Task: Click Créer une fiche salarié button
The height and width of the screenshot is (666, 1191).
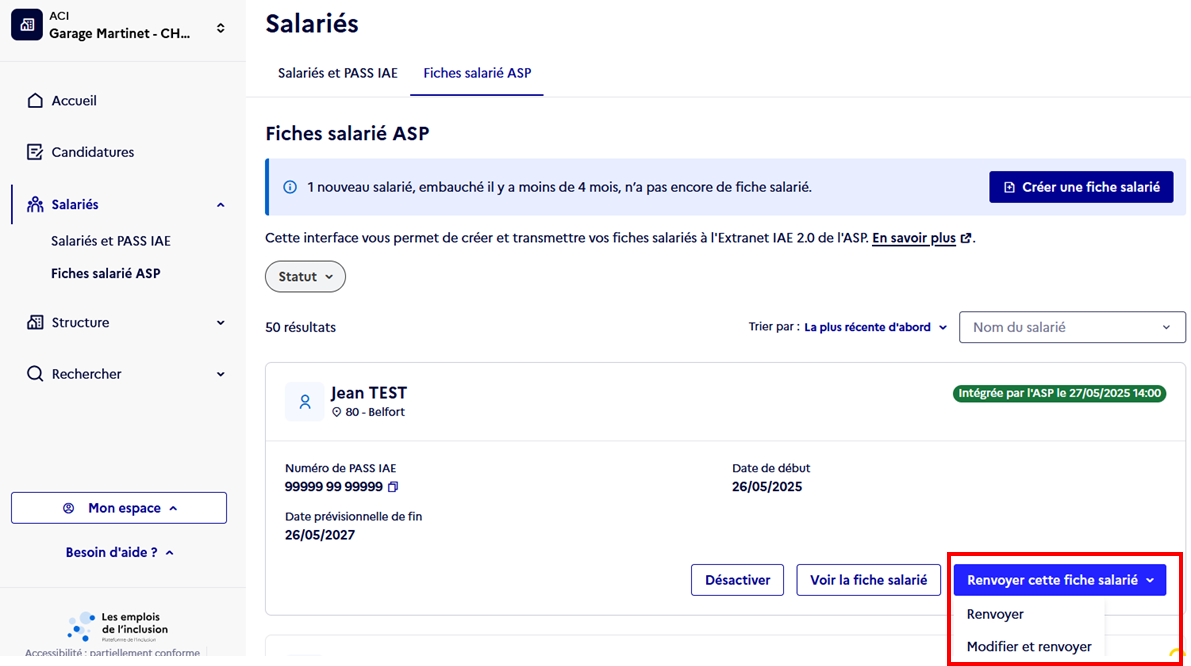Action: coord(1080,187)
